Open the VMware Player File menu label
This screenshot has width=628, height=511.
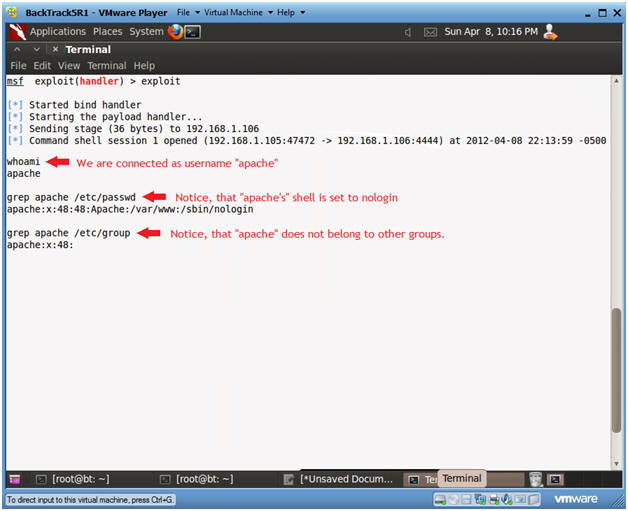tap(183, 12)
